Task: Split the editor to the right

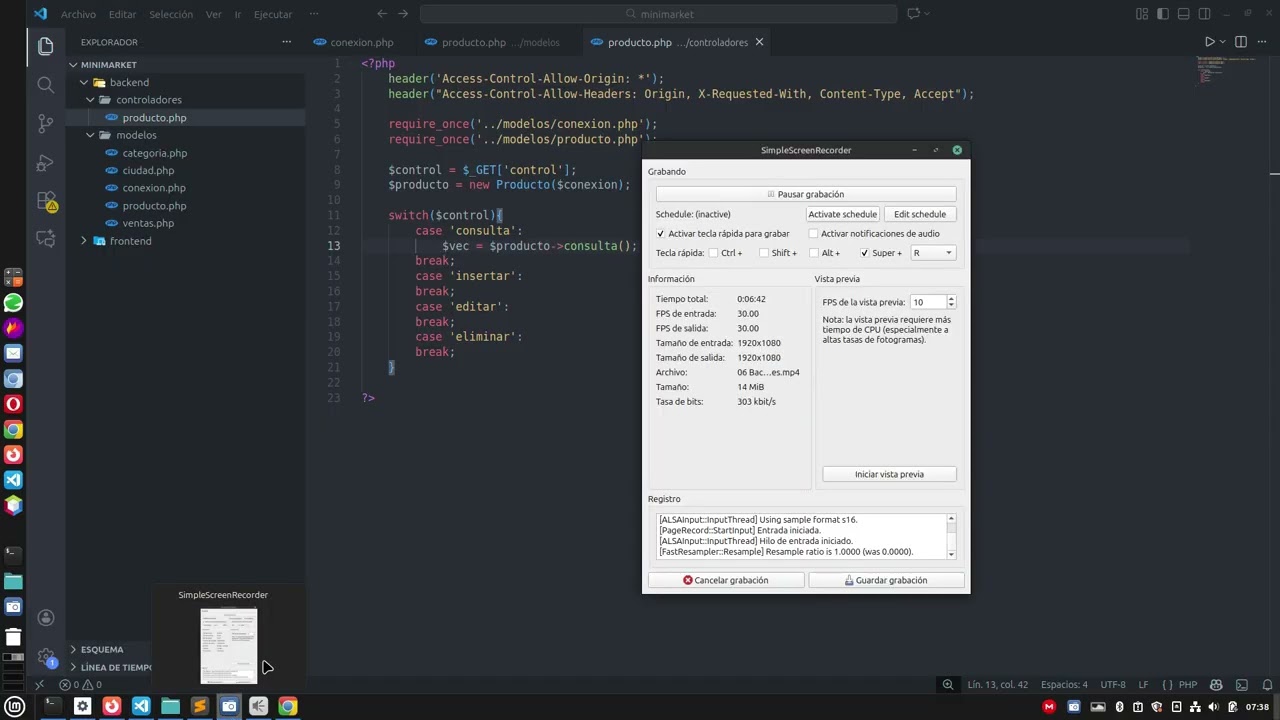Action: [x=1241, y=42]
